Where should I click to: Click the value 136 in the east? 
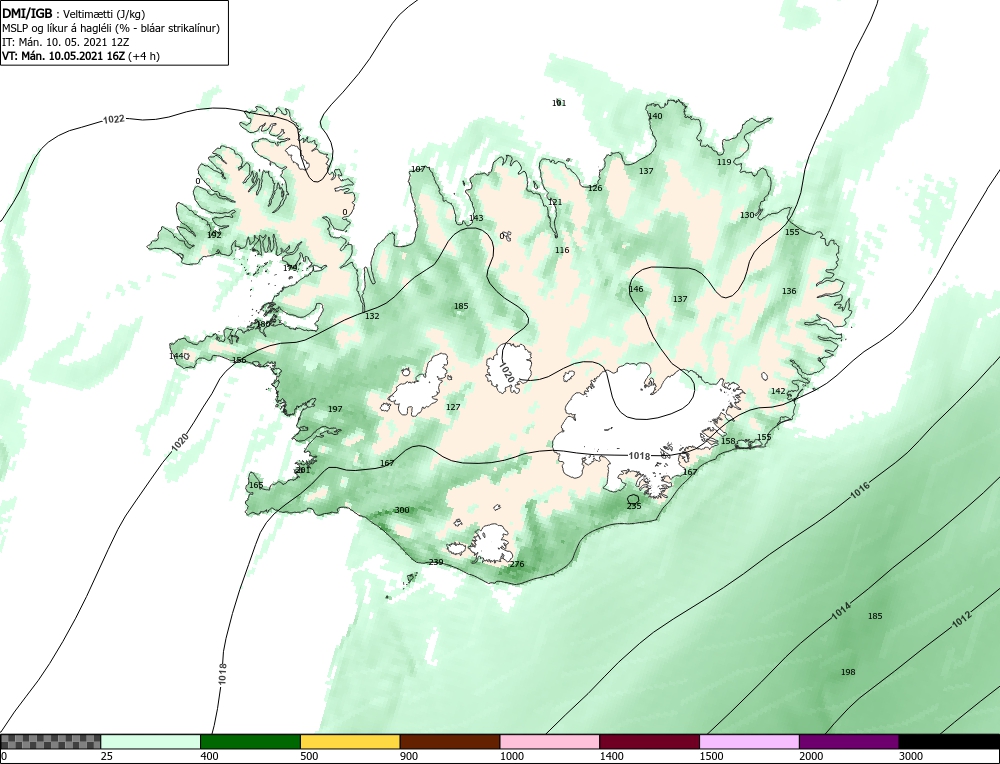click(x=789, y=291)
